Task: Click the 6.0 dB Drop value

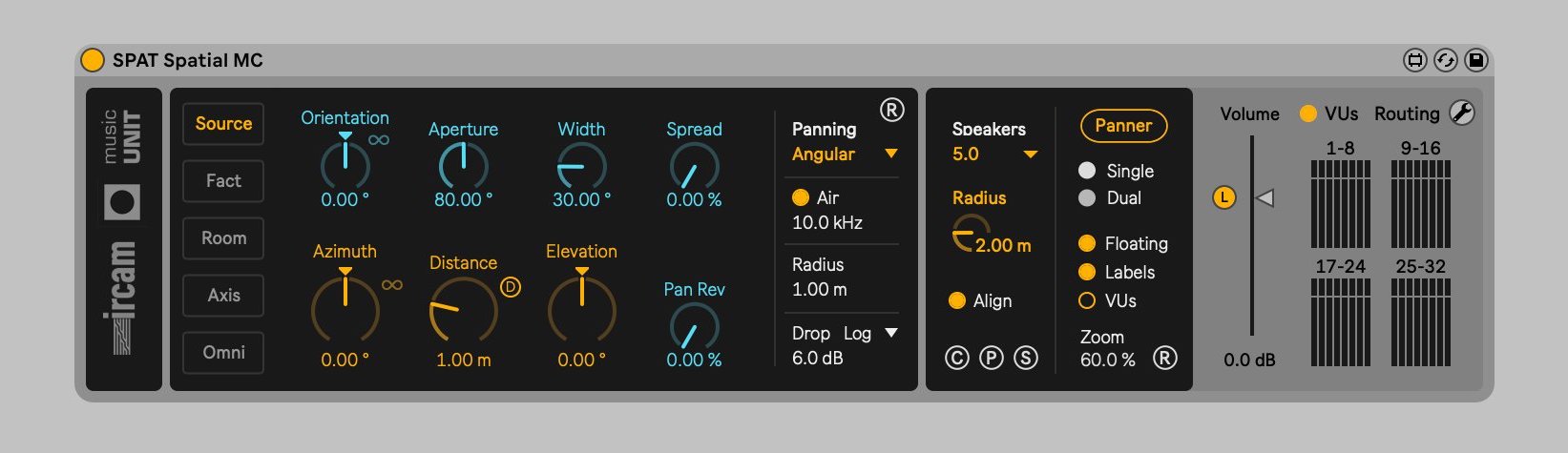Action: (x=818, y=359)
